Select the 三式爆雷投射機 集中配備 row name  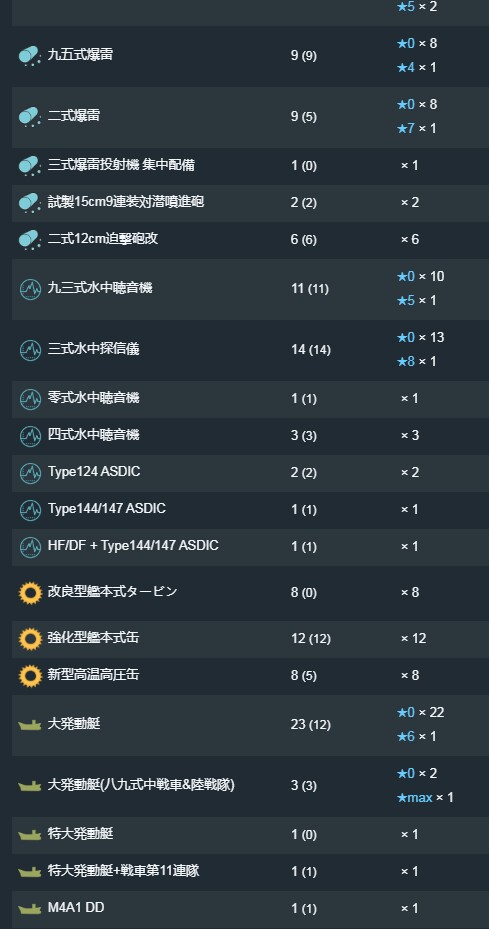point(121,165)
